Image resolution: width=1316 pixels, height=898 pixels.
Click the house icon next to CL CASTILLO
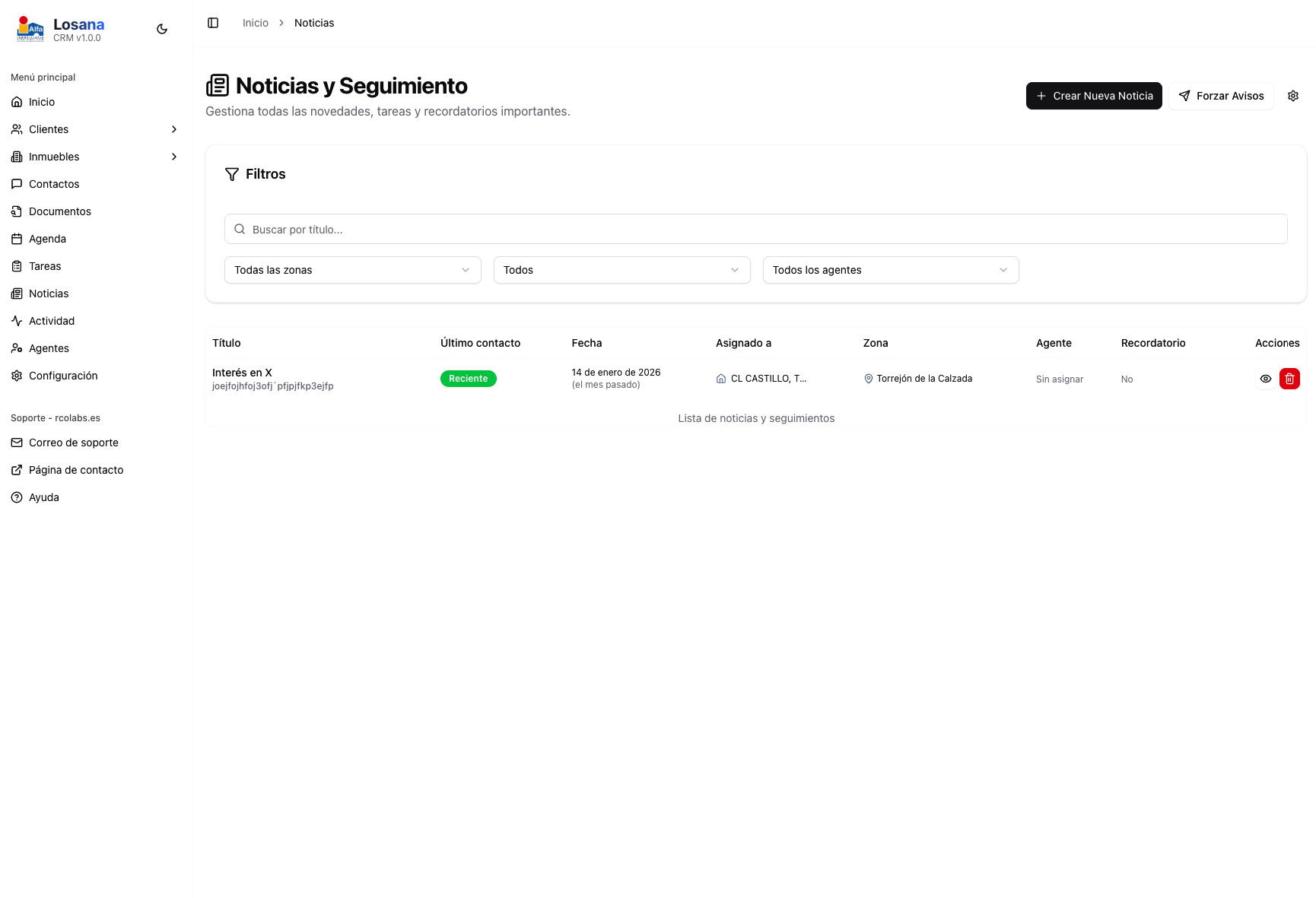click(721, 379)
